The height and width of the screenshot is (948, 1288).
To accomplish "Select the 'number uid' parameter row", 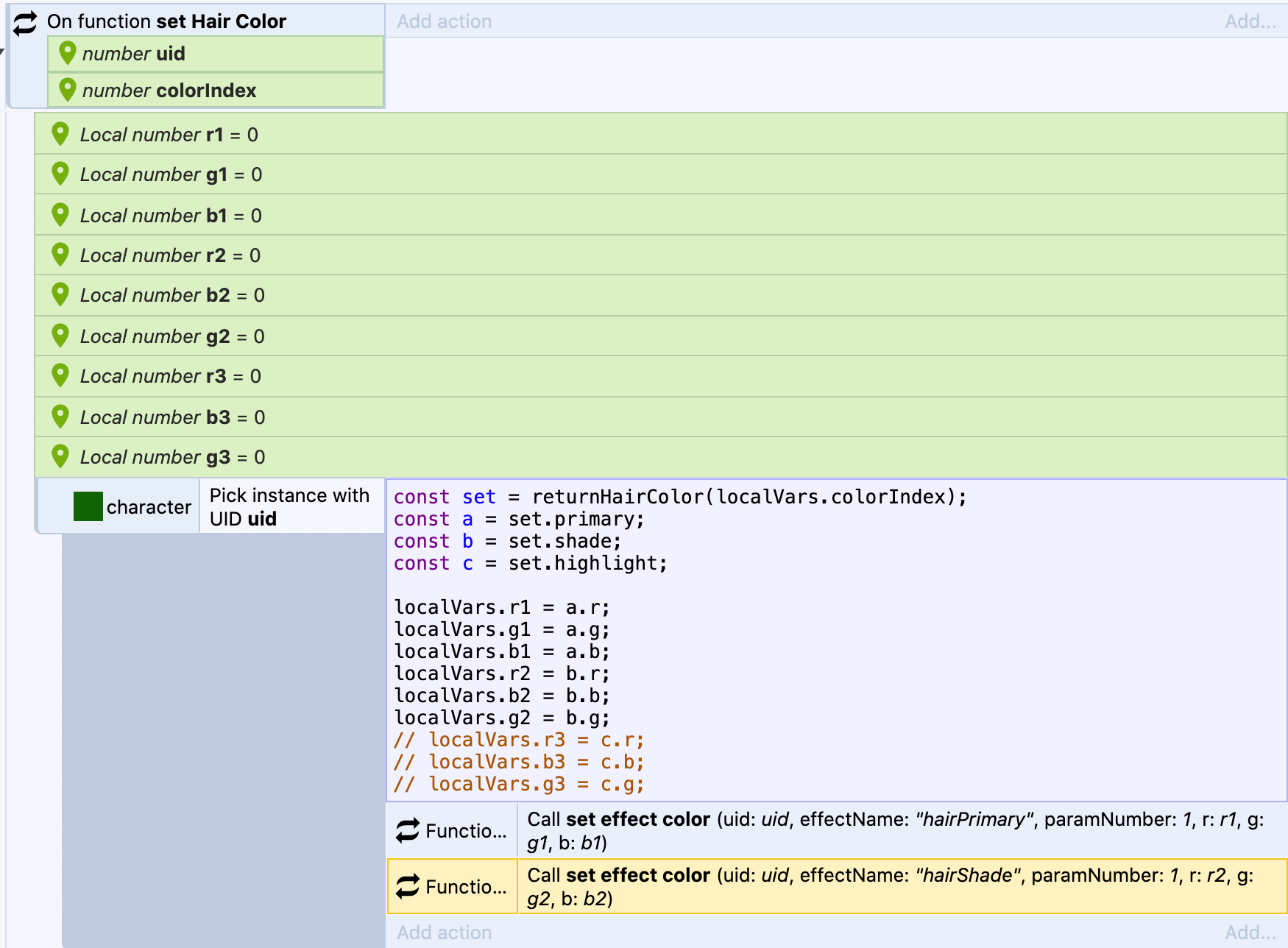I will [x=216, y=54].
